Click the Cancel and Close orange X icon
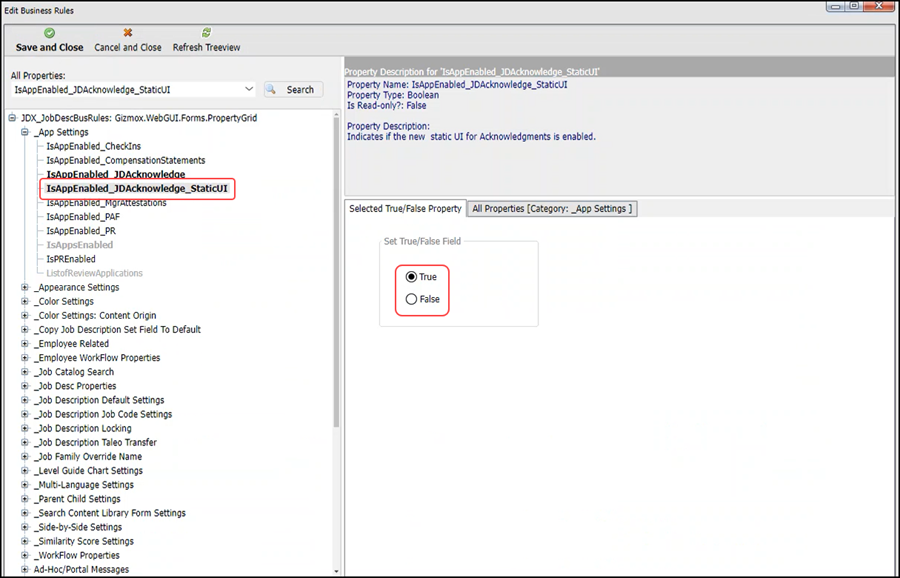The image size is (900, 578). (127, 33)
